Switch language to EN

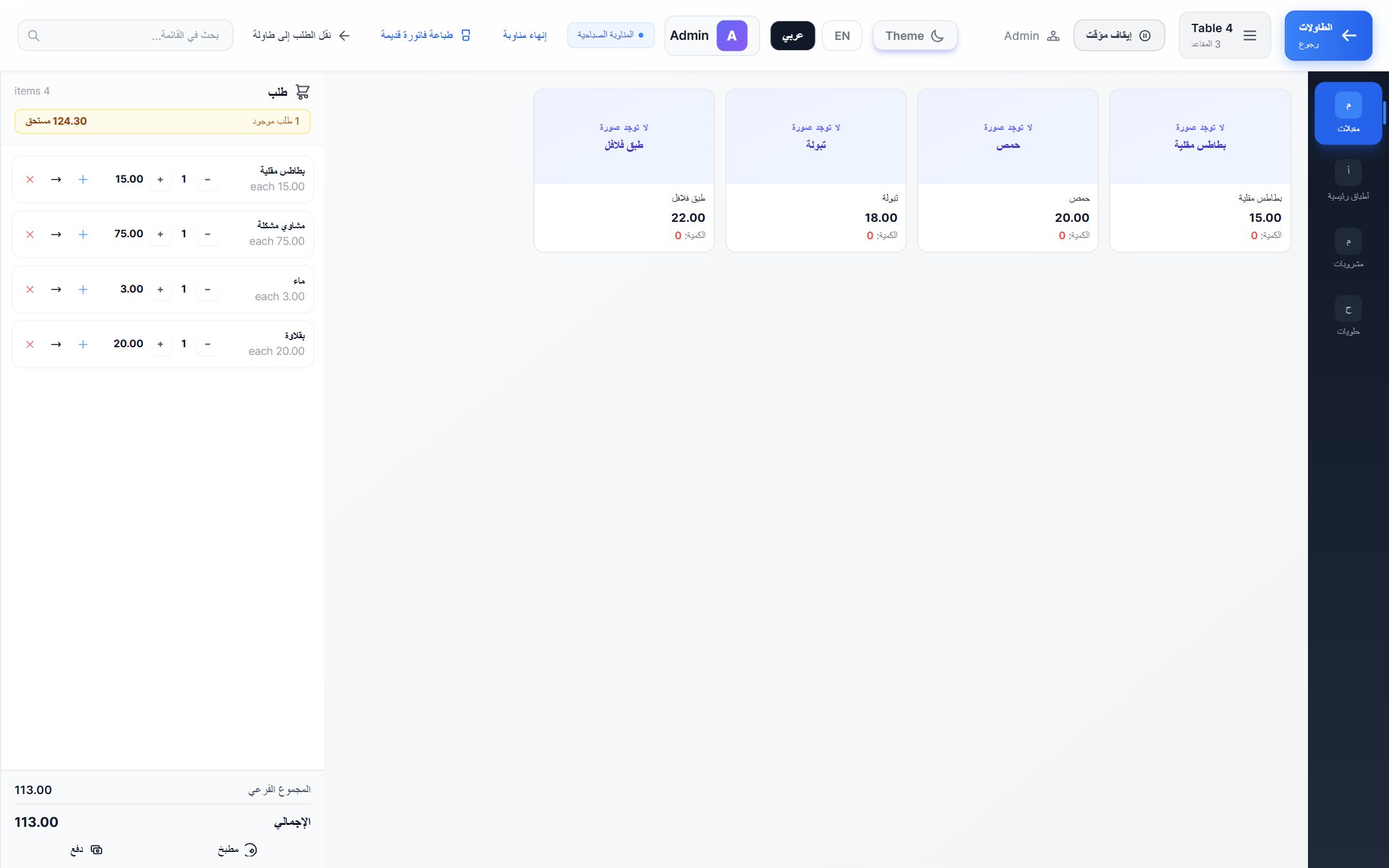842,35
